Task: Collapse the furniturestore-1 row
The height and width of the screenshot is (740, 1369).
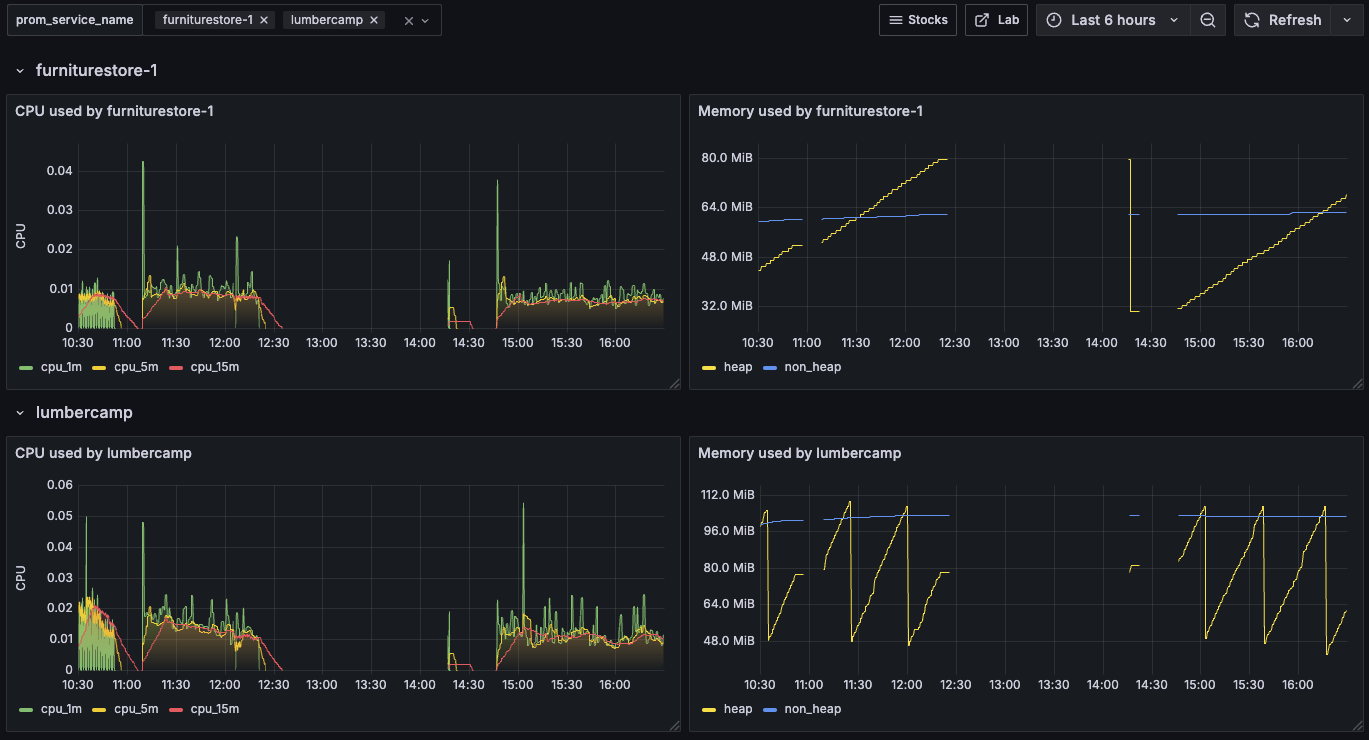Action: pos(20,71)
